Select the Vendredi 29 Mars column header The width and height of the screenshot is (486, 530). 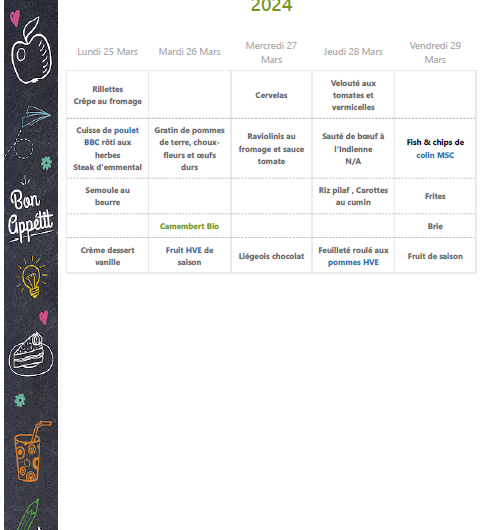click(x=435, y=52)
